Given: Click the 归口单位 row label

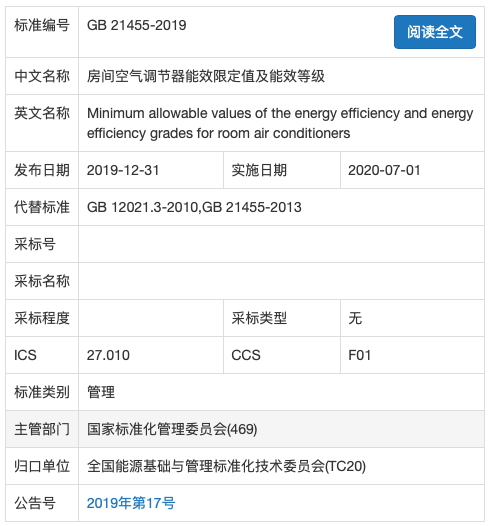Looking at the screenshot, I should 42,466.
